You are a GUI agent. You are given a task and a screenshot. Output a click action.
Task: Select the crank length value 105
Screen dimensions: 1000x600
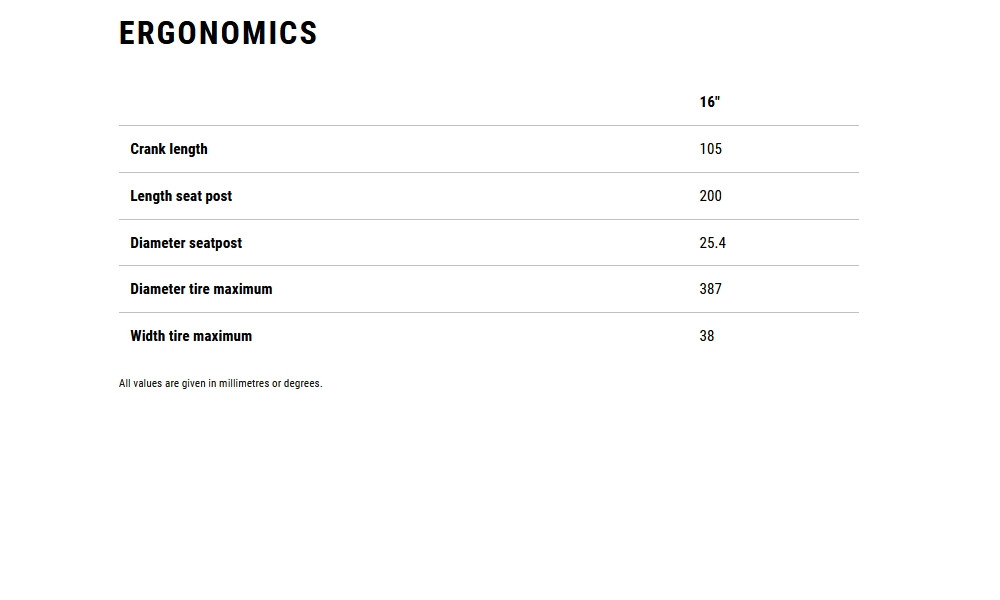tap(710, 149)
